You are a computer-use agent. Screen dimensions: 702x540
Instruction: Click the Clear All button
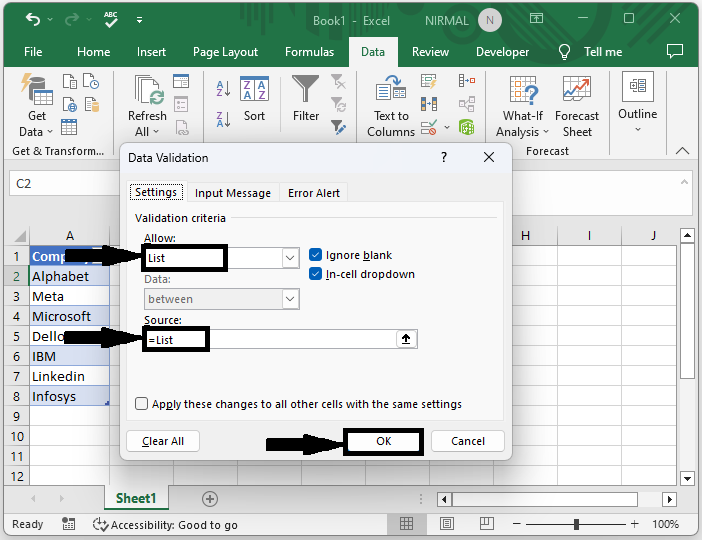point(163,441)
